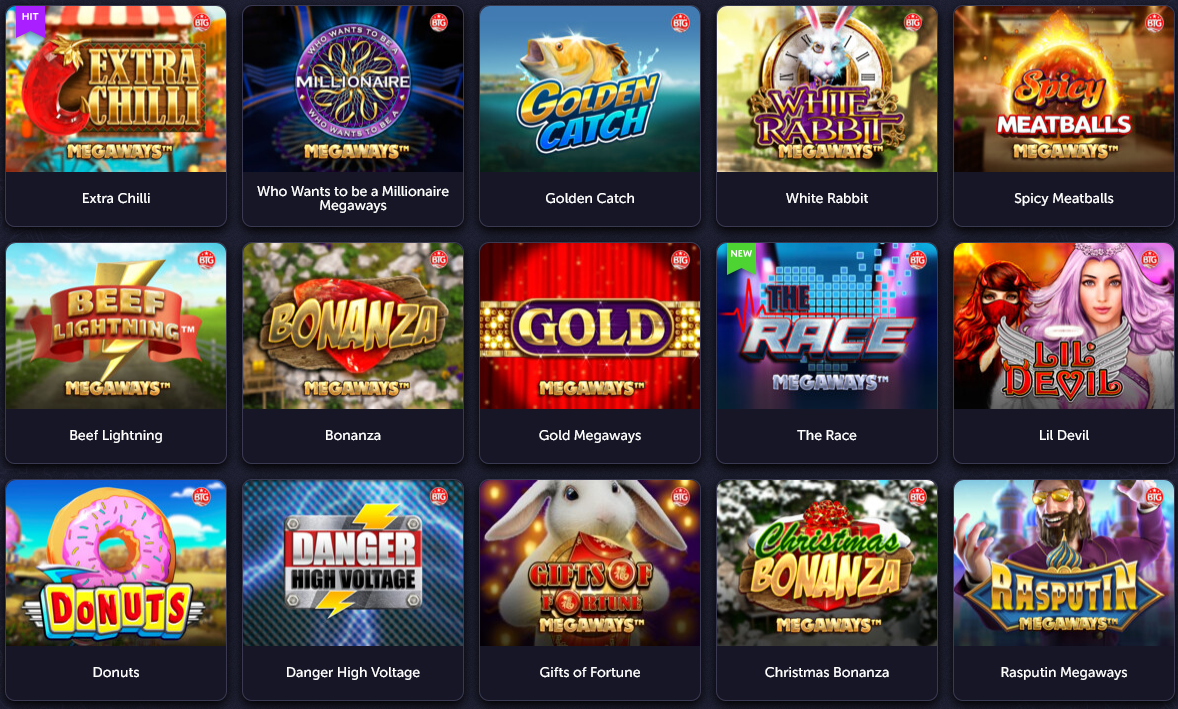
Task: Click the BTG badge on Gold Megaways tile
Action: (680, 259)
